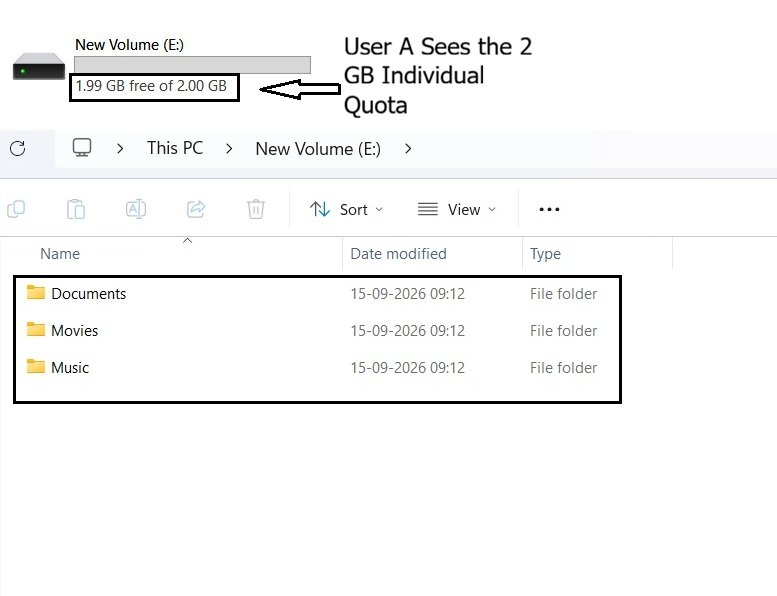Sort by the Name column header
This screenshot has width=777, height=596.
[60, 254]
